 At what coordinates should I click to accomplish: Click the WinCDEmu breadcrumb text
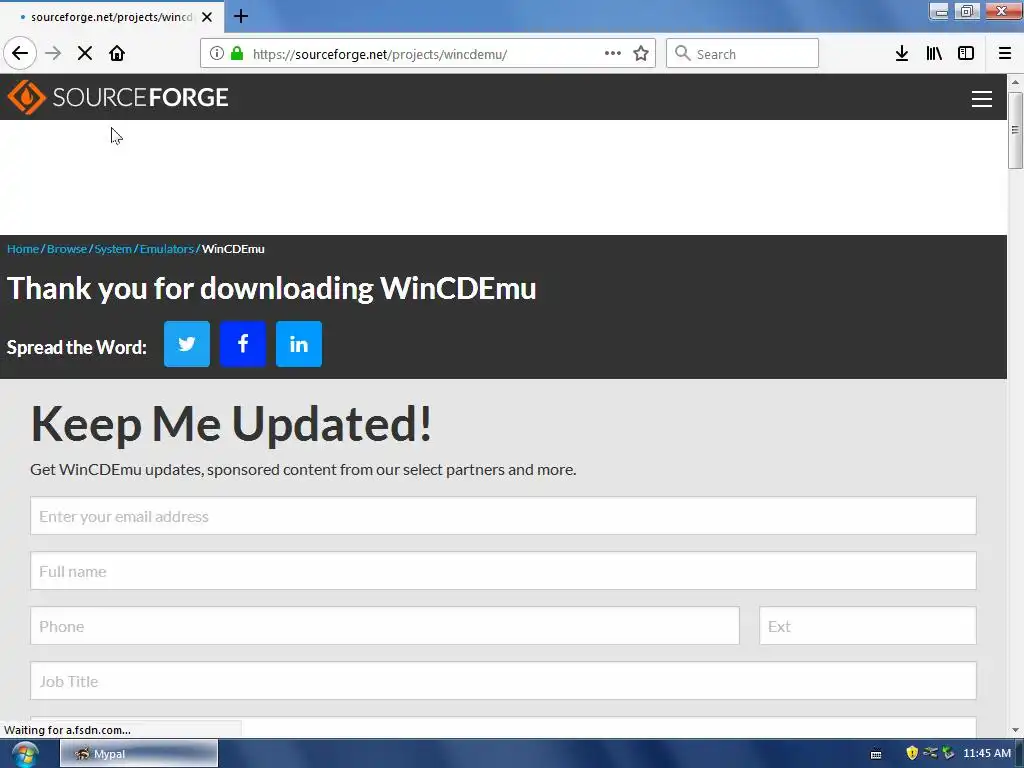tap(233, 249)
